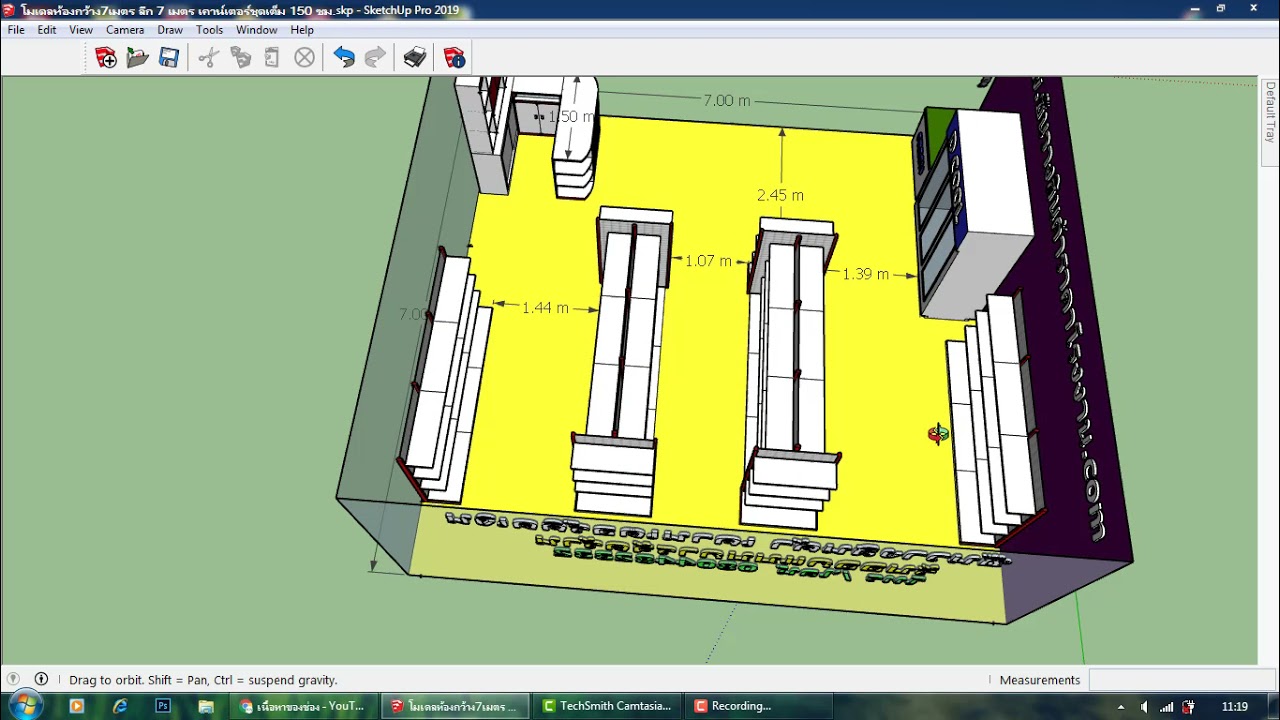Switch to the Chrome YouTube taskbar window

coord(304,706)
